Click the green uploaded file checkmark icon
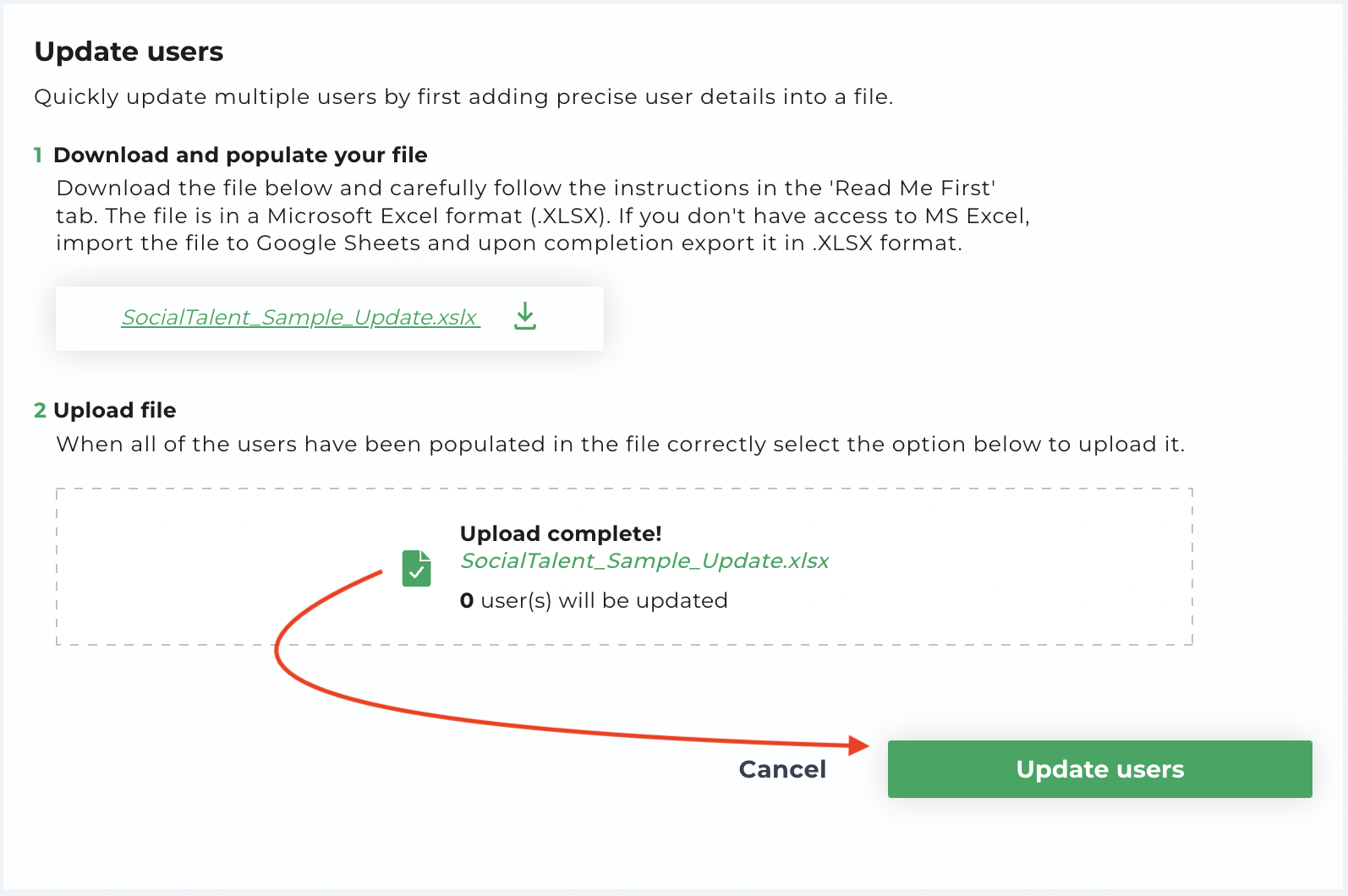The image size is (1348, 896). tap(416, 568)
